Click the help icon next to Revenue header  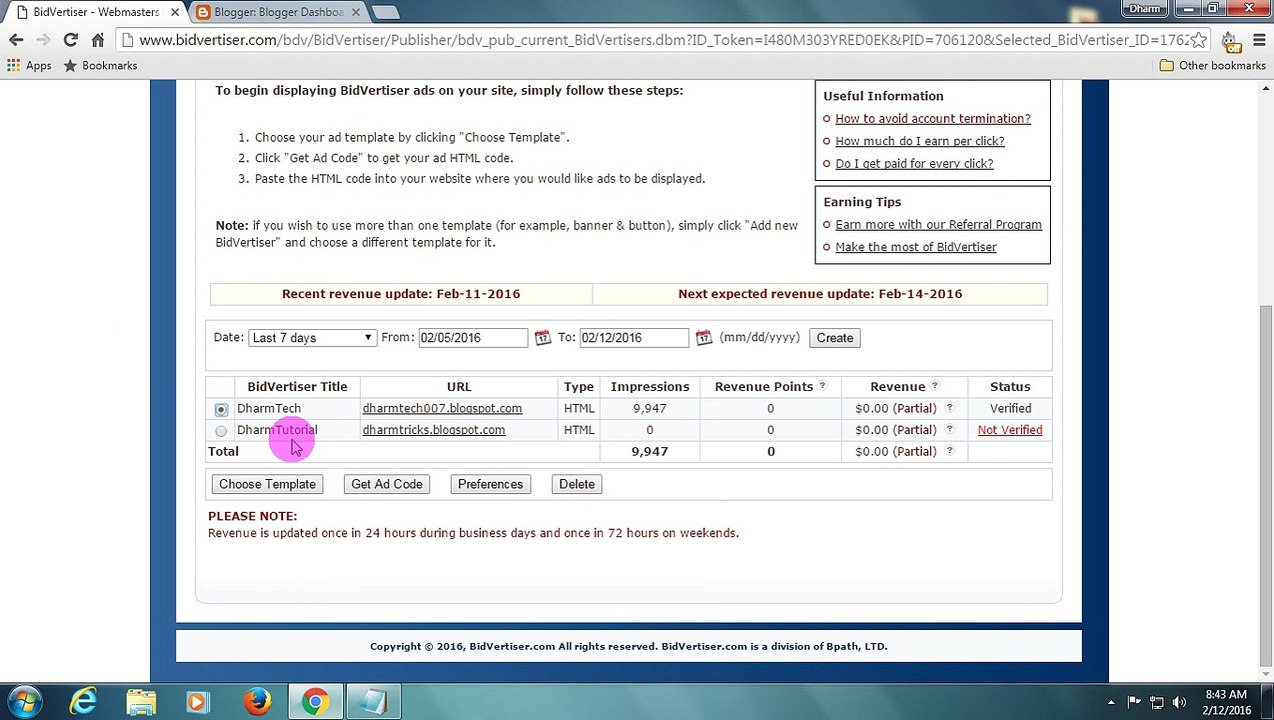[934, 386]
